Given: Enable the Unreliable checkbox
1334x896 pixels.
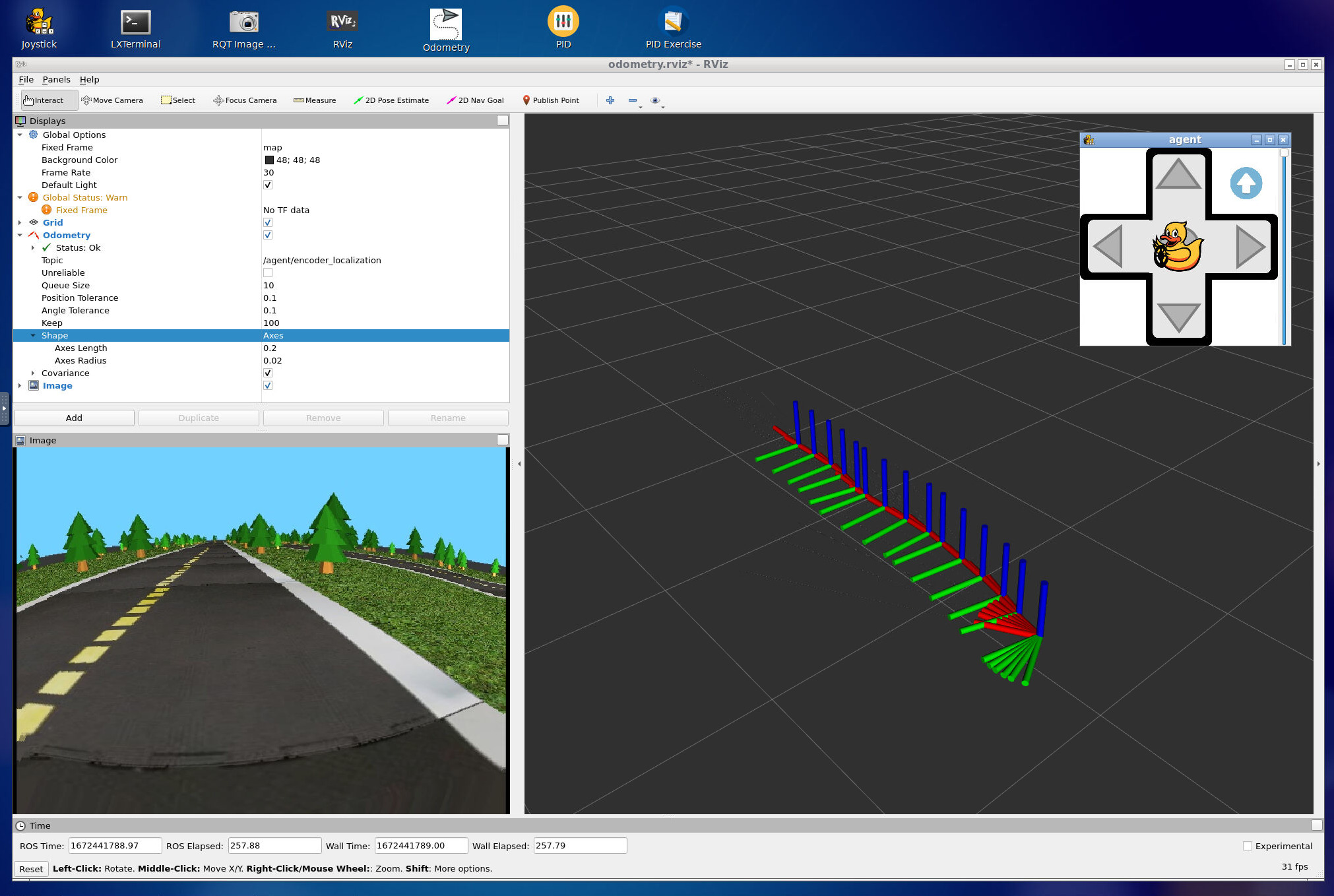Looking at the screenshot, I should pos(268,272).
